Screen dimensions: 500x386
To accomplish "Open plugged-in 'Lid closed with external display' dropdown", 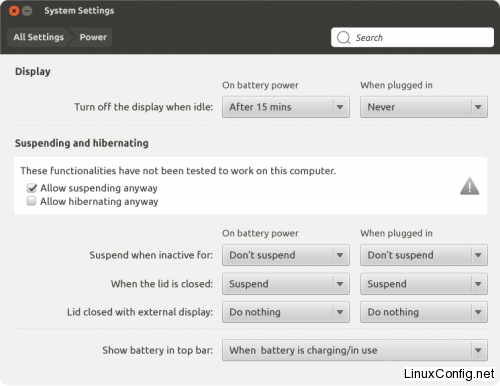I will click(x=424, y=312).
